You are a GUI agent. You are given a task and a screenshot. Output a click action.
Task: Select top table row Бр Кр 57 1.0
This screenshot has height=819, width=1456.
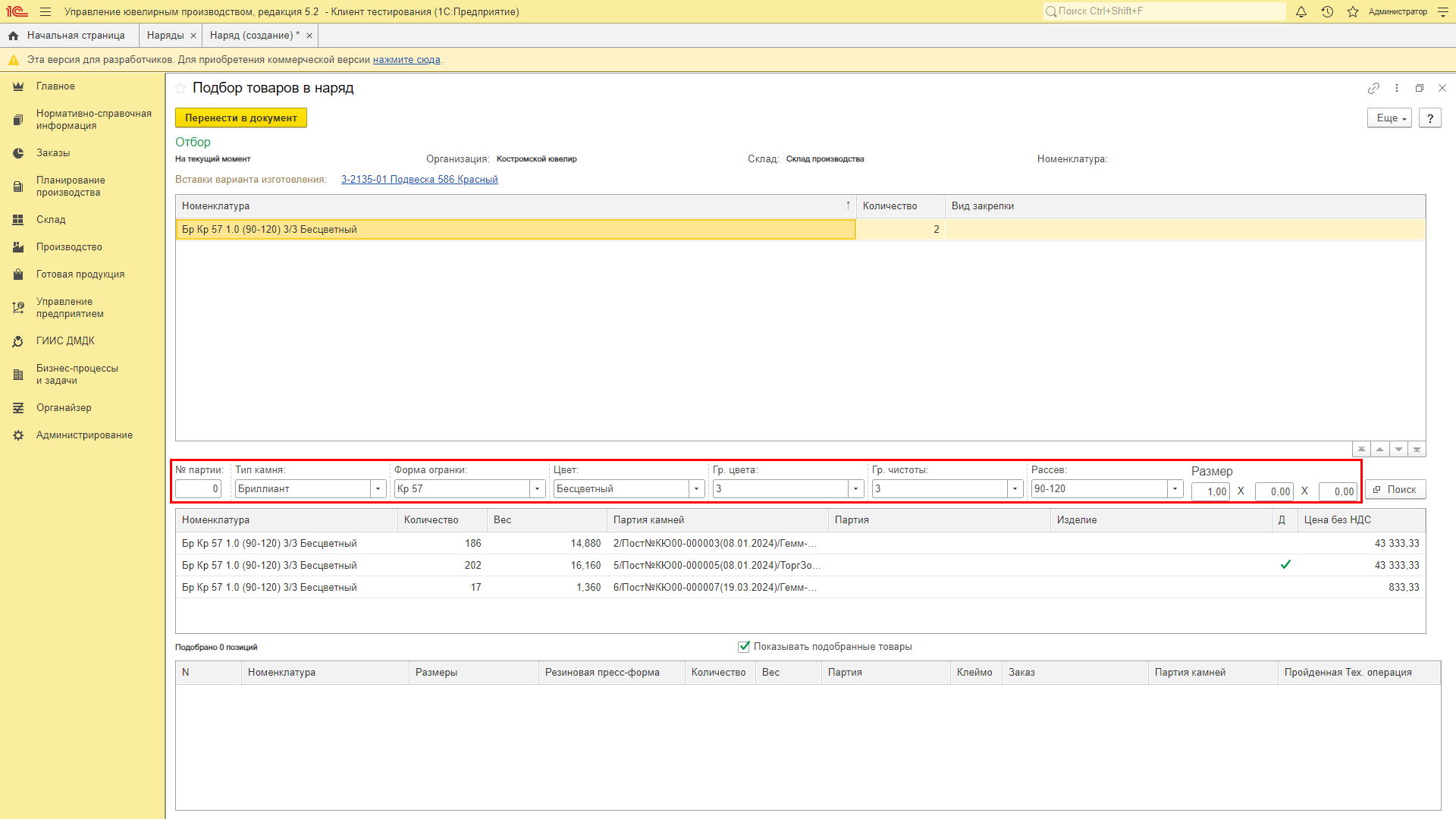coord(800,230)
